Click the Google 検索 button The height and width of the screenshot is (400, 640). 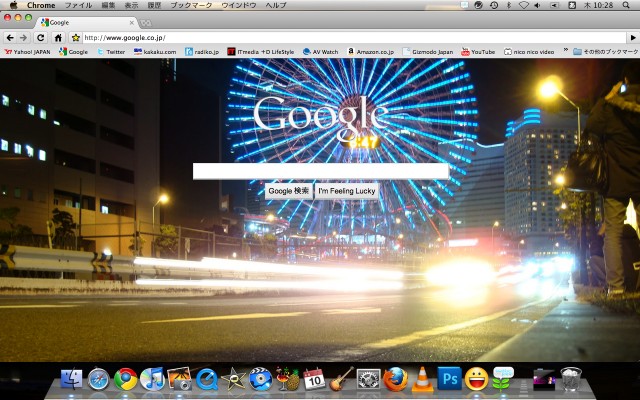[289, 191]
